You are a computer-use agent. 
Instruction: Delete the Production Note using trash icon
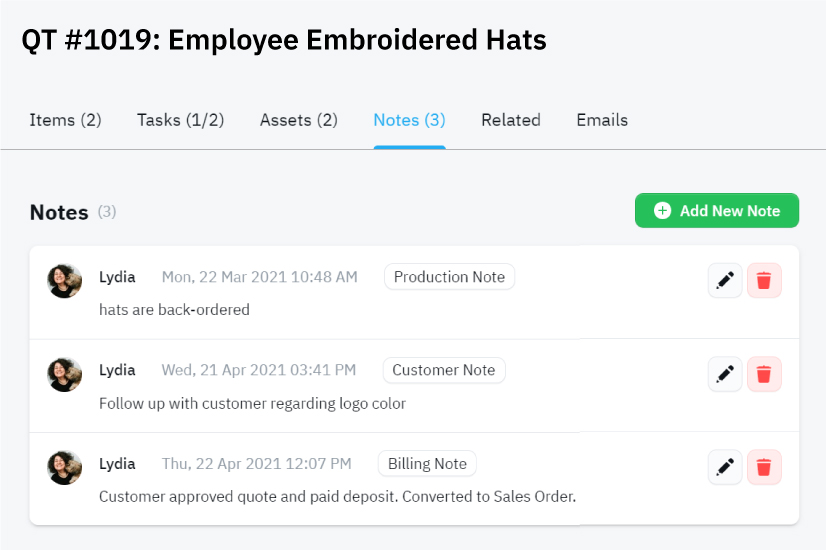pos(764,280)
